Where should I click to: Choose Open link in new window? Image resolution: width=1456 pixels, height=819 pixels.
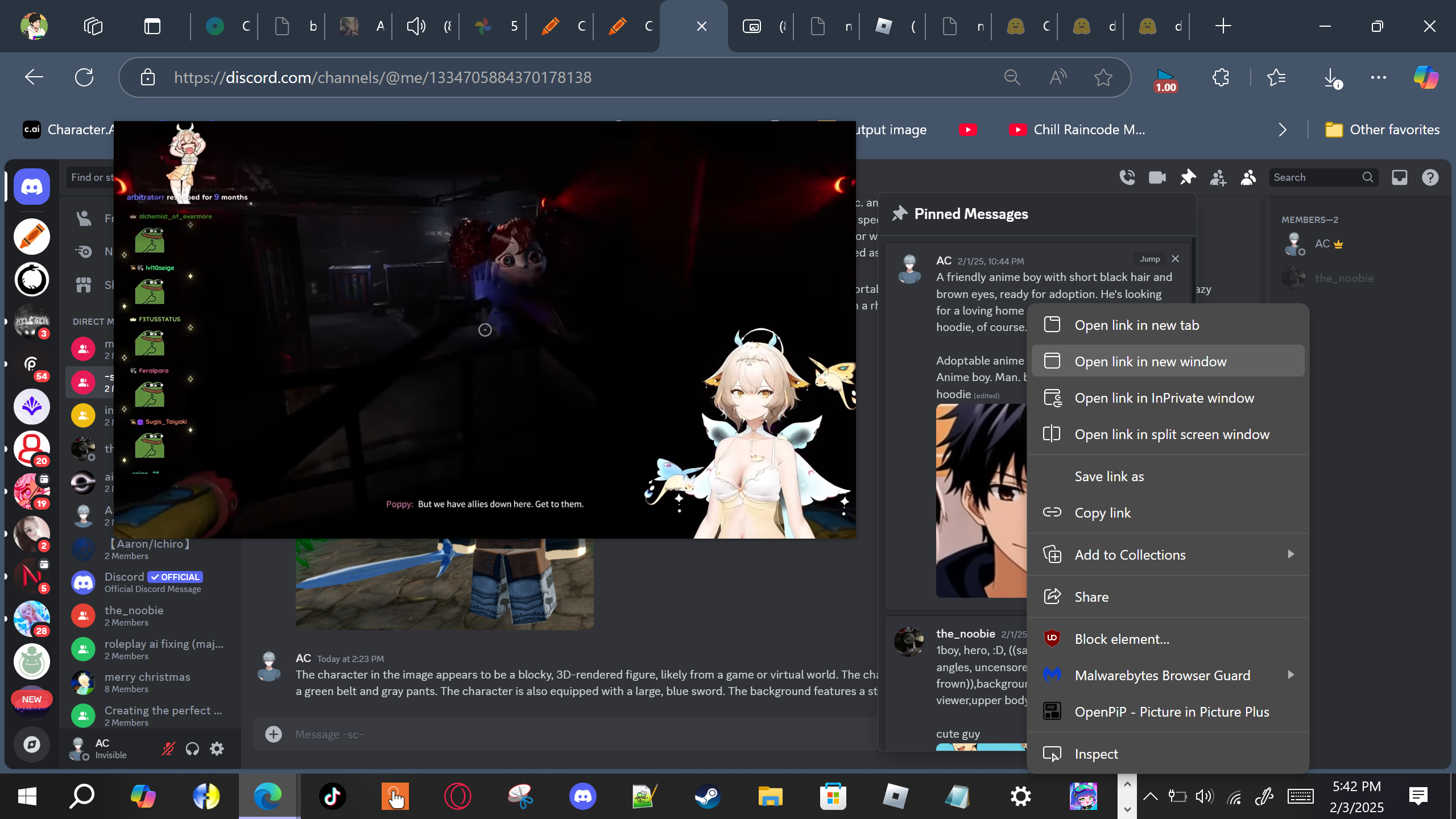(x=1168, y=361)
